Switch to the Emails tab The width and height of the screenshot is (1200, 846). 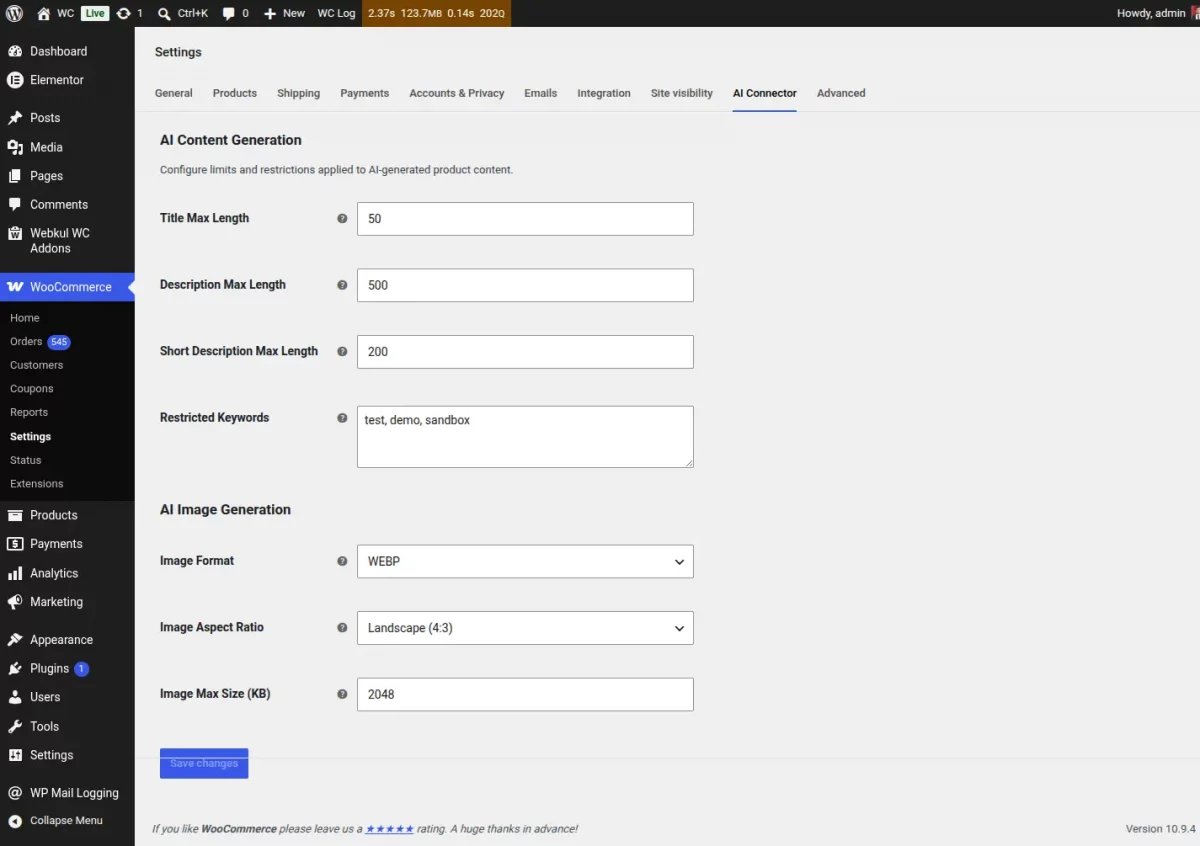coord(541,93)
